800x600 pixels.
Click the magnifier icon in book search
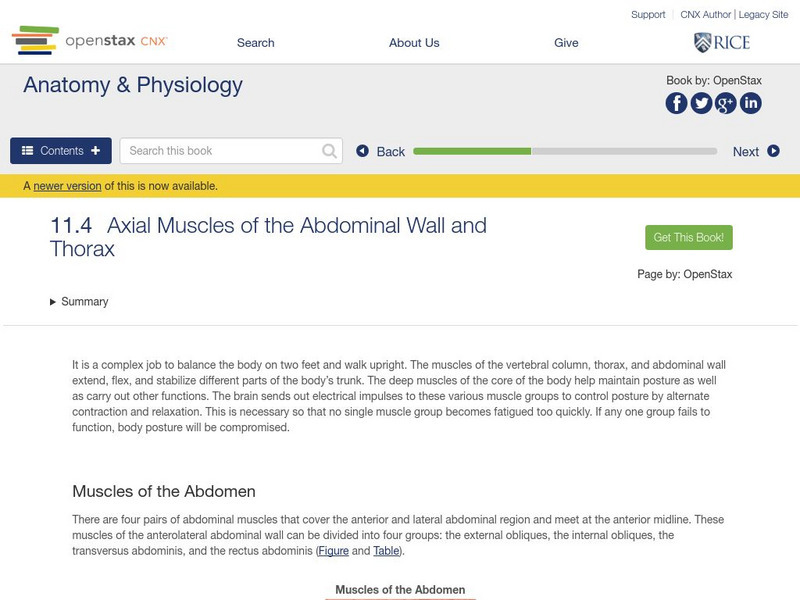coord(330,151)
